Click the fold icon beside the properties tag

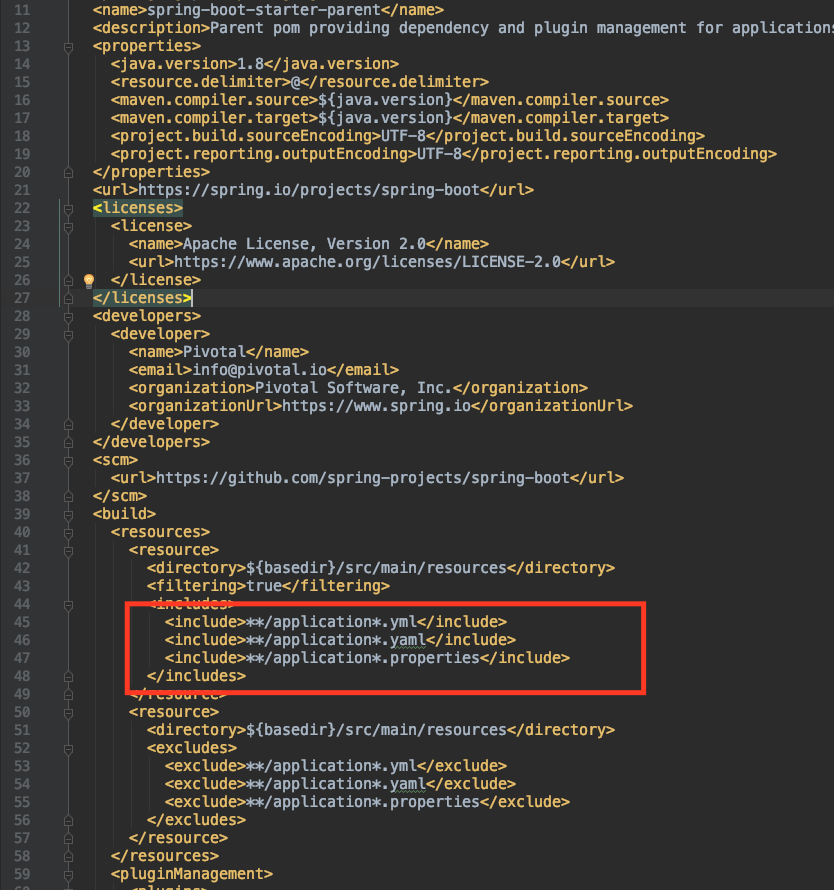[x=67, y=45]
